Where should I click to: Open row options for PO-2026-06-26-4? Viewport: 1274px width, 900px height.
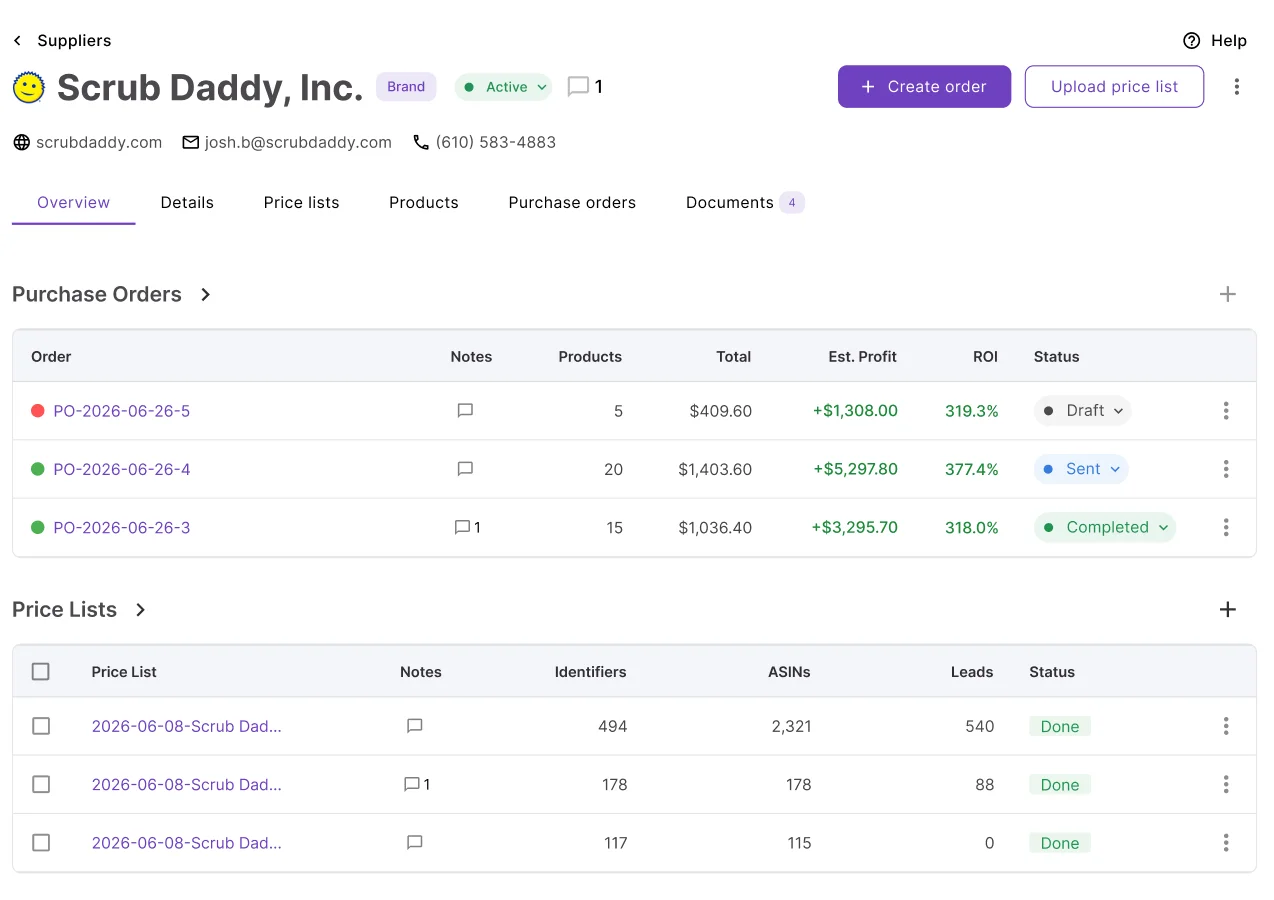click(x=1226, y=469)
